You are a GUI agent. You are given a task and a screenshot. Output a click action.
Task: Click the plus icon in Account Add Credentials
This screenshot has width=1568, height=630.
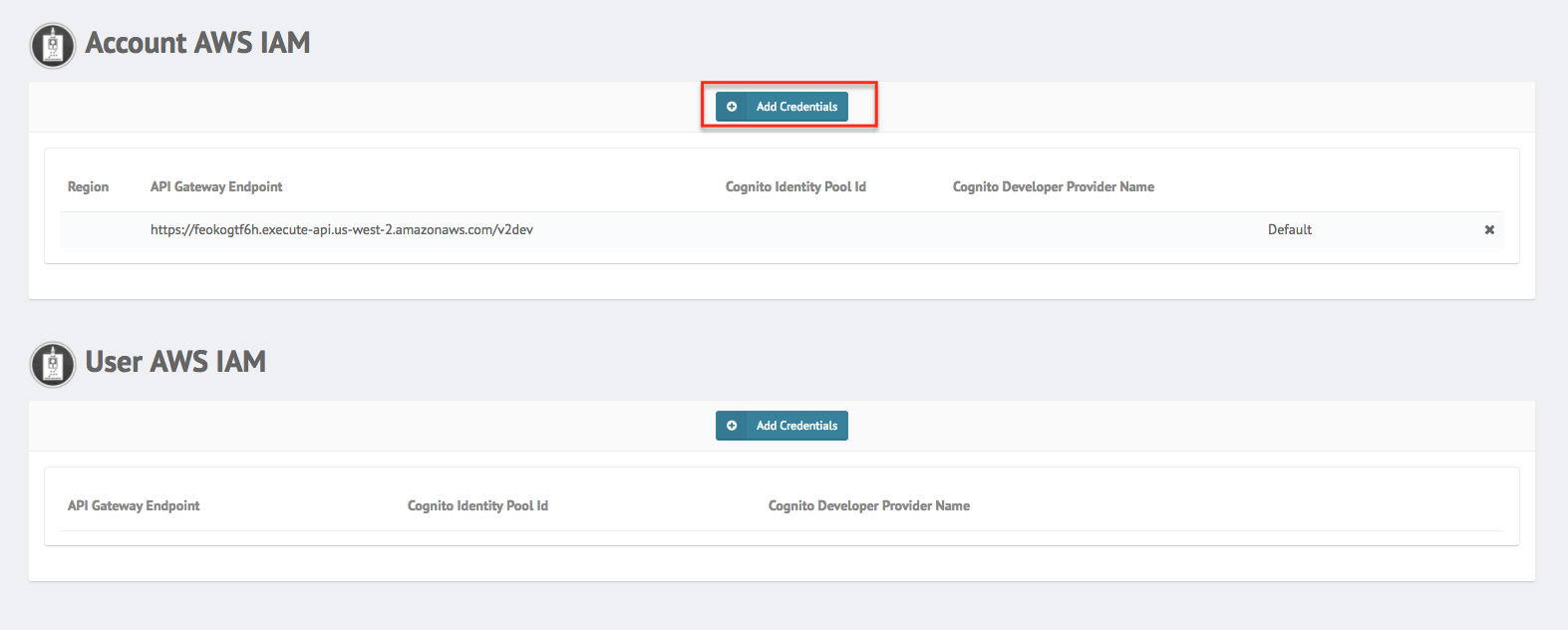(x=732, y=107)
